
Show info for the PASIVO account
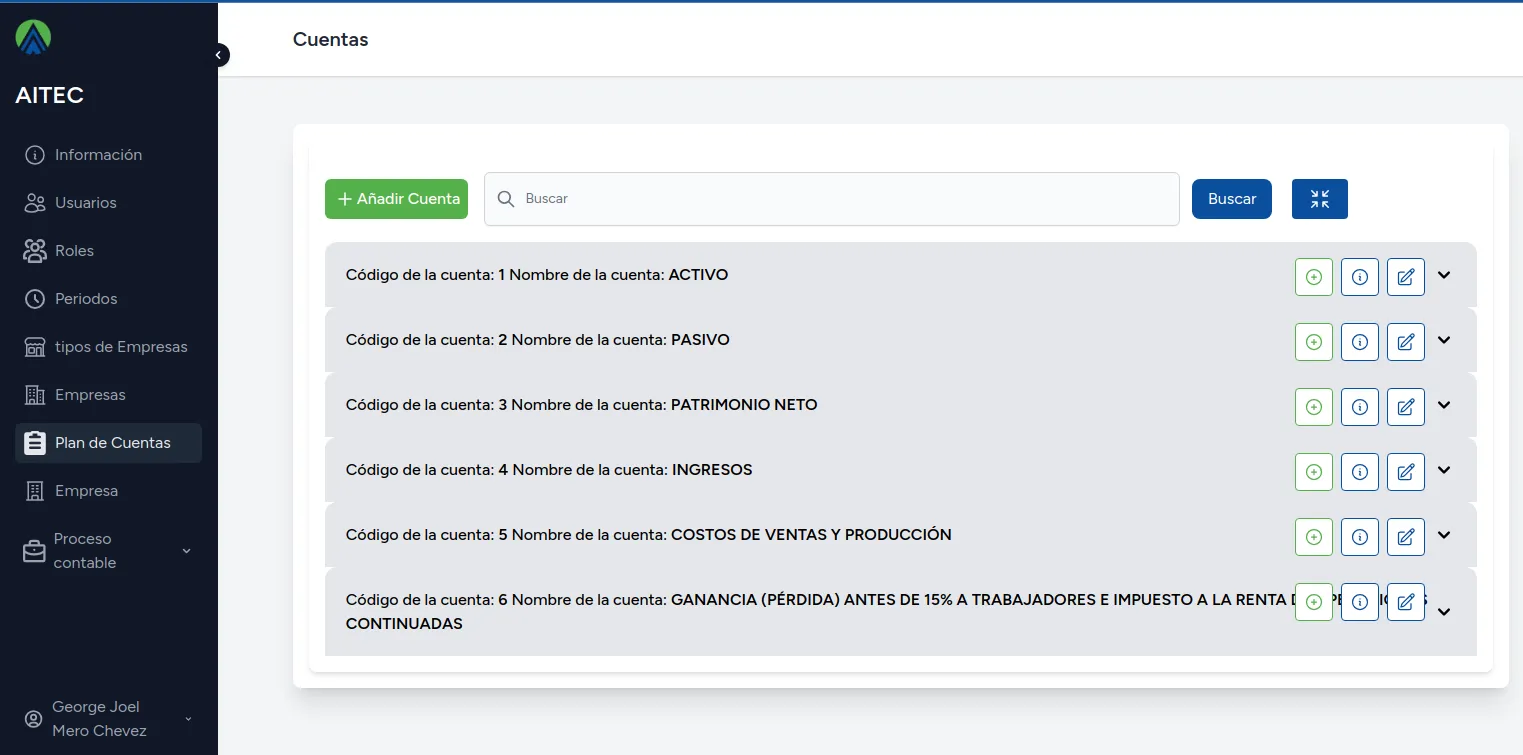(x=1360, y=342)
